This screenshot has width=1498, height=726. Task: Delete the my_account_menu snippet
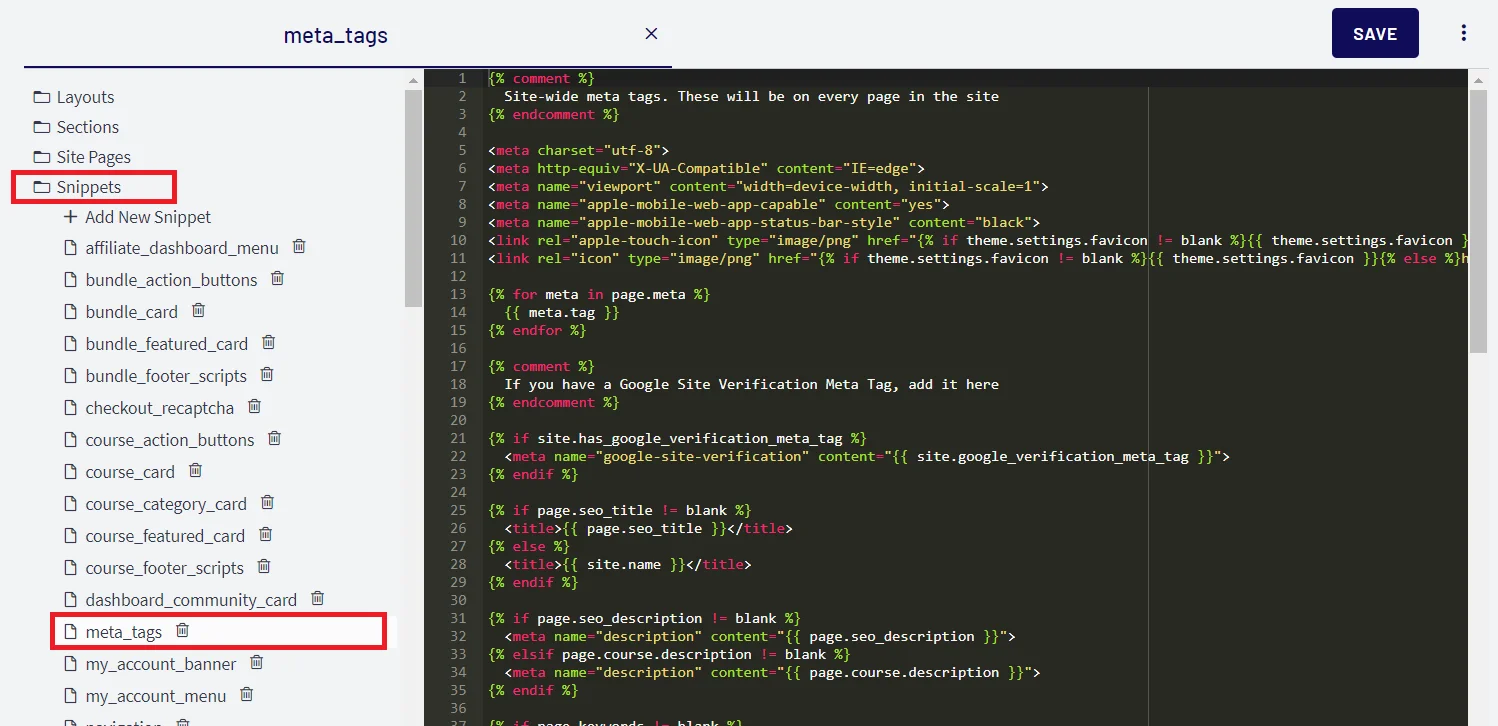point(246,694)
